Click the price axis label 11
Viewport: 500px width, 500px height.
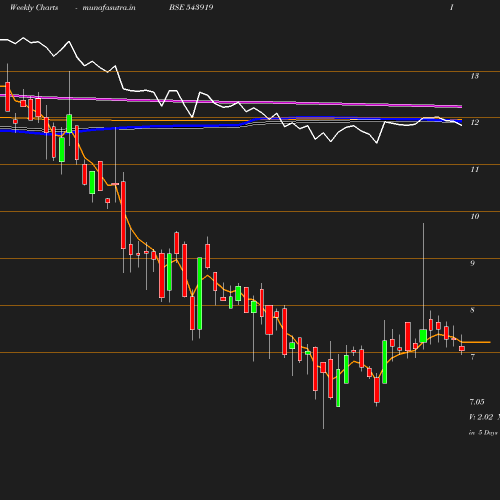475,170
